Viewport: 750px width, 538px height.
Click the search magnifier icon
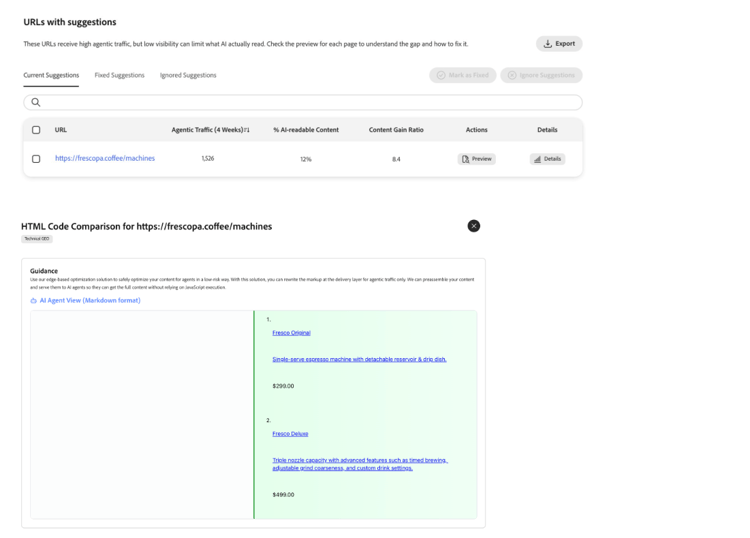(x=35, y=102)
